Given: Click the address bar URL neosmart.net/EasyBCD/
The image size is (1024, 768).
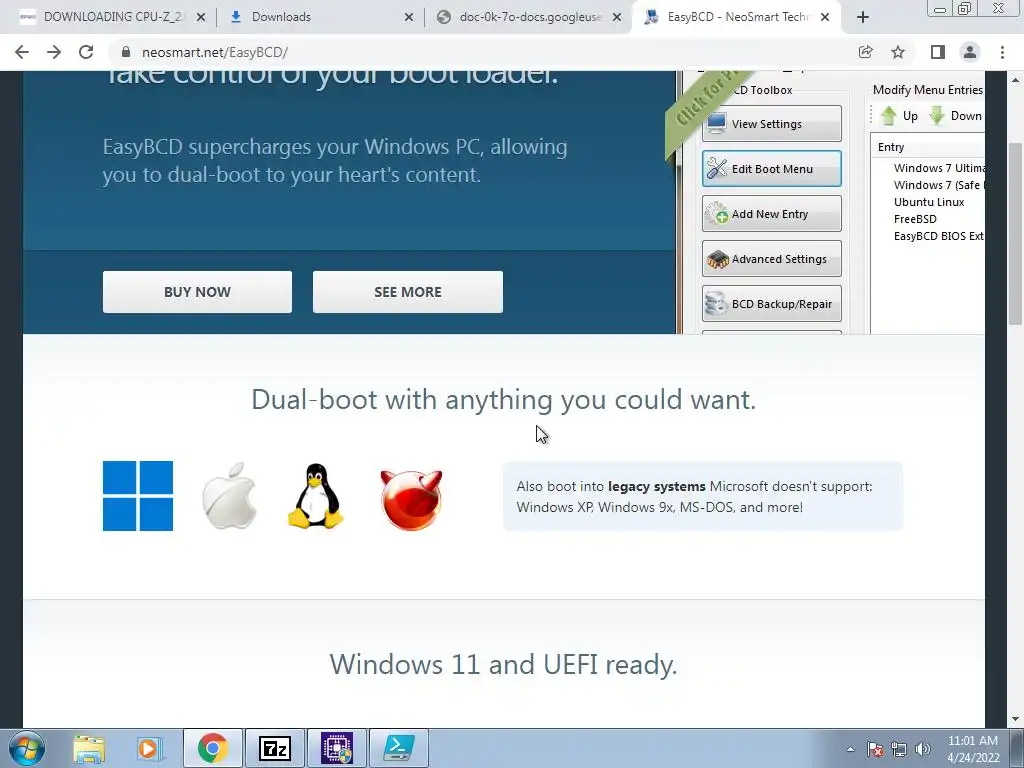Looking at the screenshot, I should click(x=215, y=52).
